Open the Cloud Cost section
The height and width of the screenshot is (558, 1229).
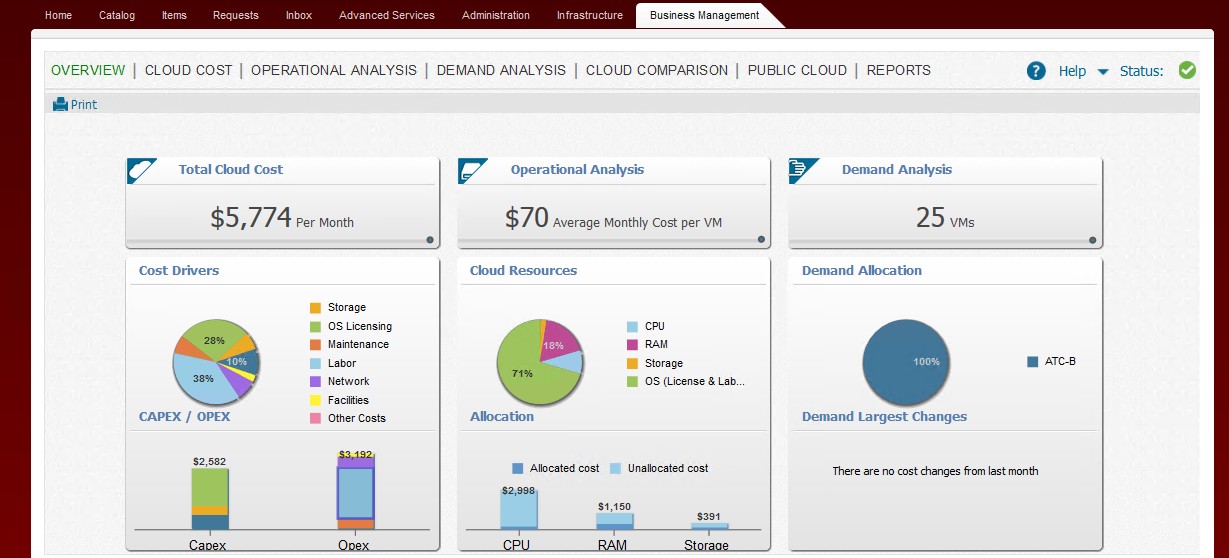[188, 70]
